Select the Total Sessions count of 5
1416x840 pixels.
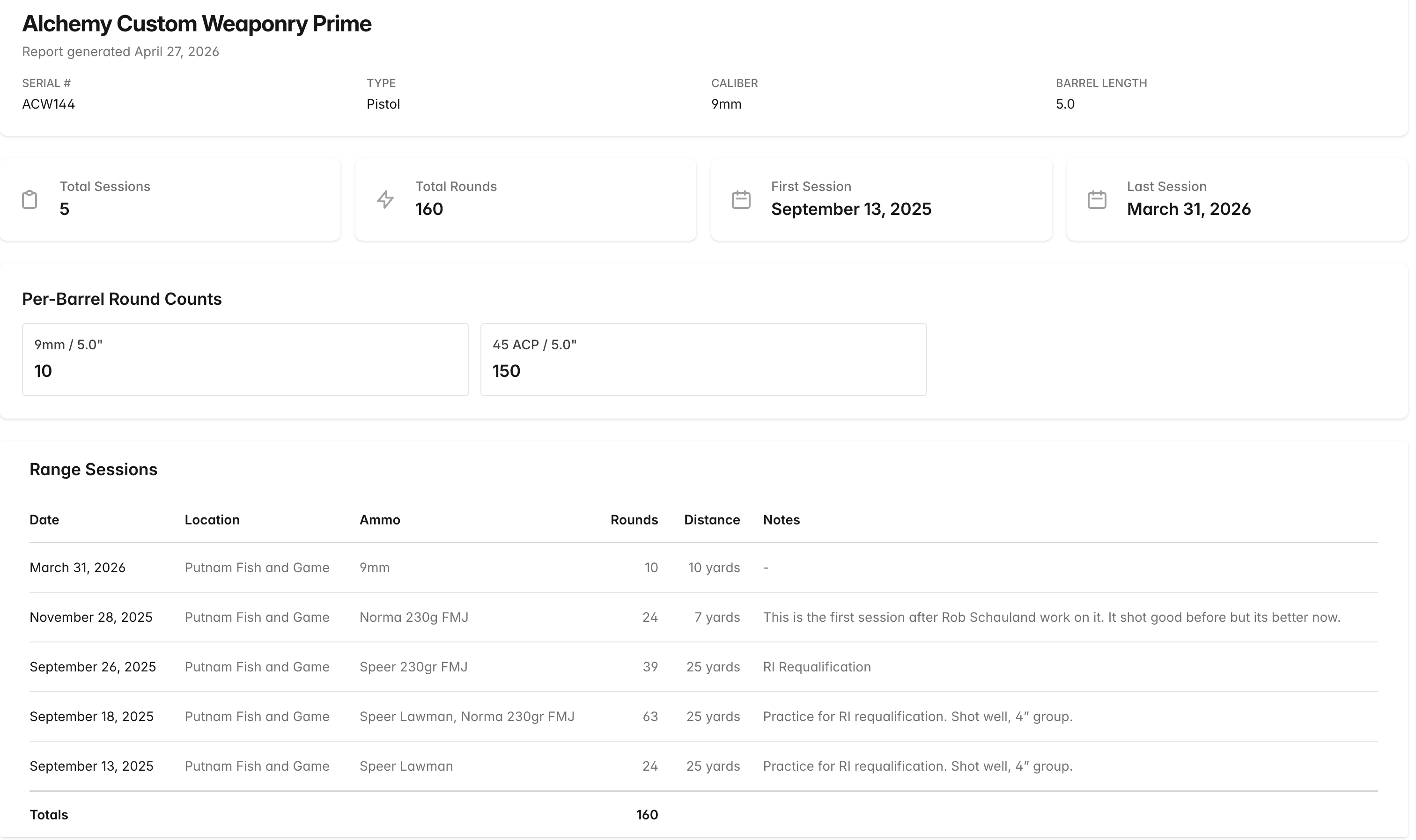tap(65, 209)
